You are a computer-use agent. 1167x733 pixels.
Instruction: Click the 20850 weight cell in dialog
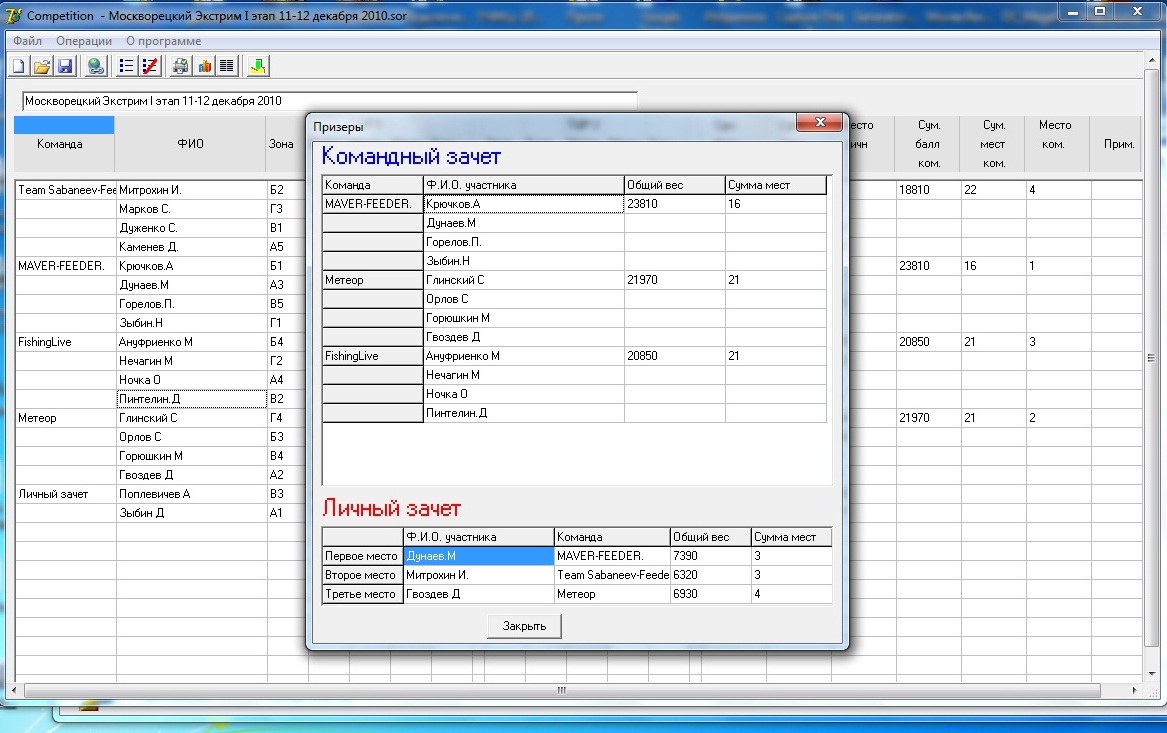point(674,356)
